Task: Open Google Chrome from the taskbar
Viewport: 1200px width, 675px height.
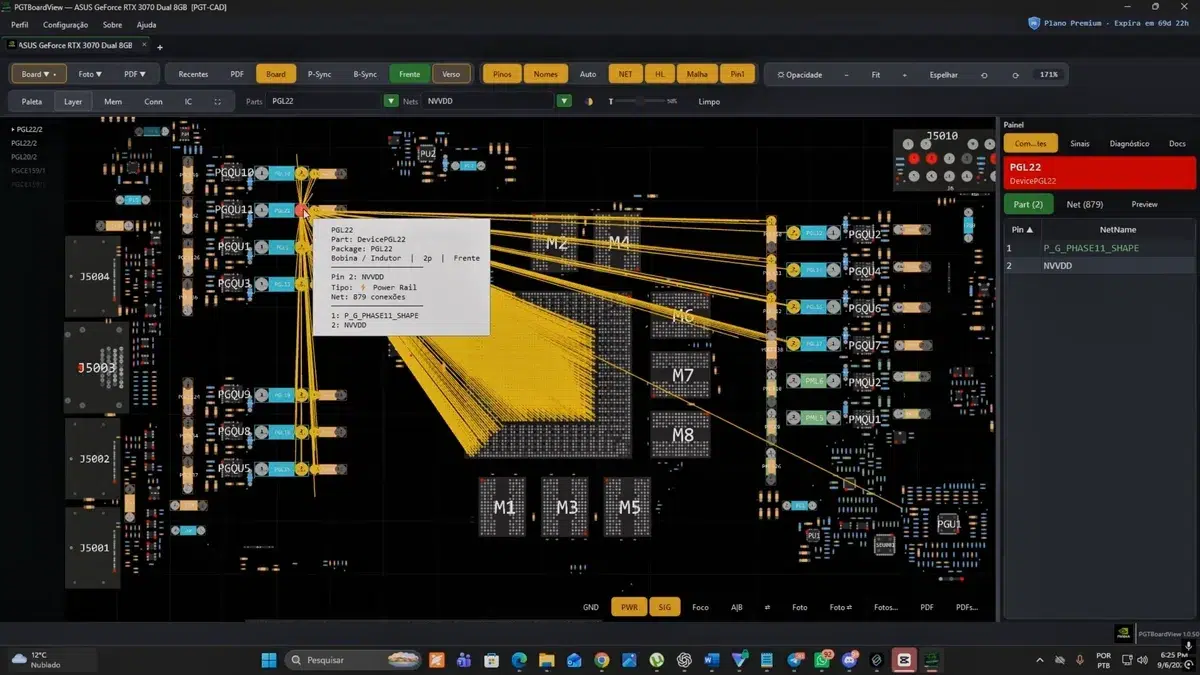Action: click(x=601, y=659)
